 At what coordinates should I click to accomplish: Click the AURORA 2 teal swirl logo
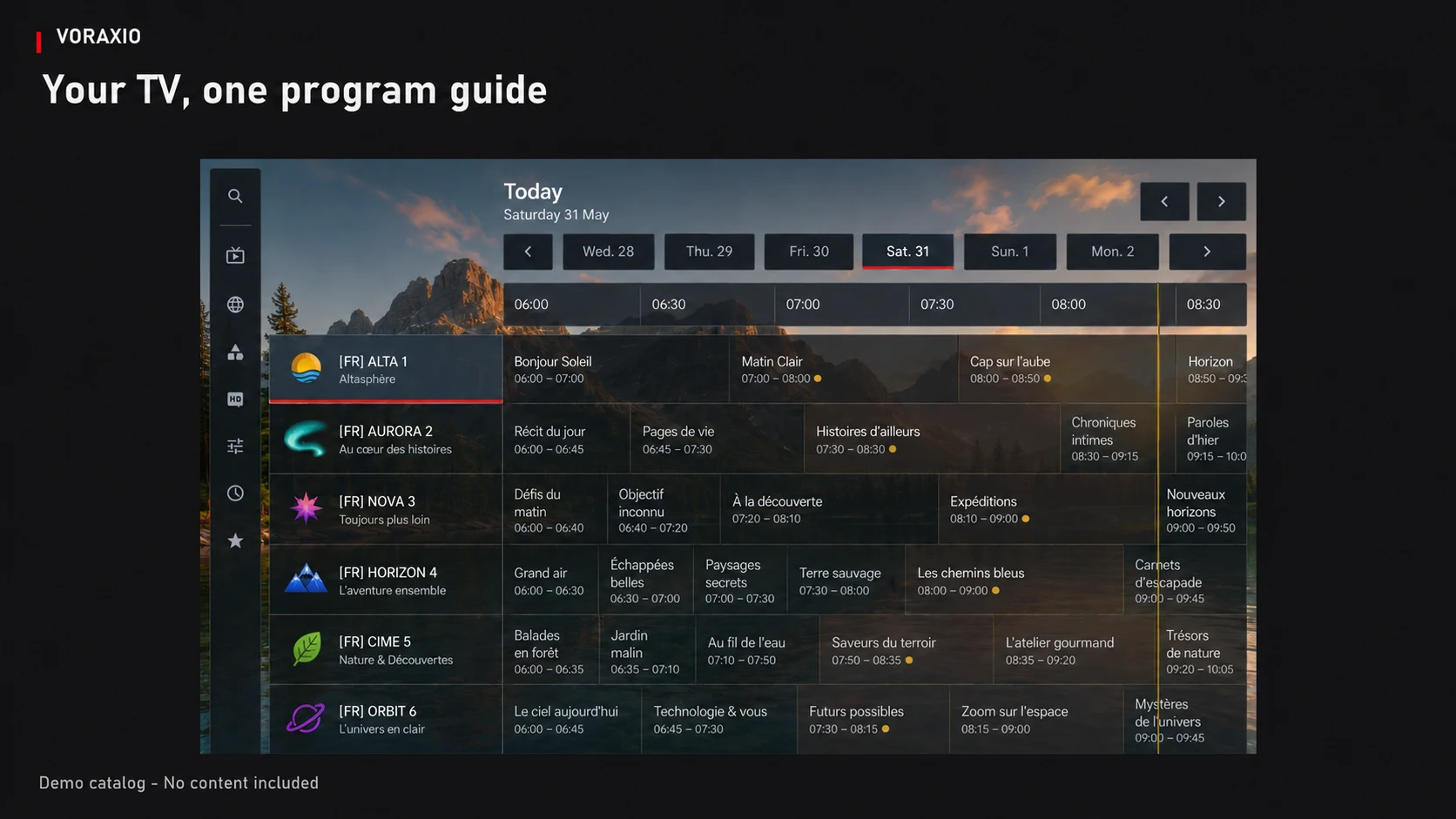pos(306,440)
